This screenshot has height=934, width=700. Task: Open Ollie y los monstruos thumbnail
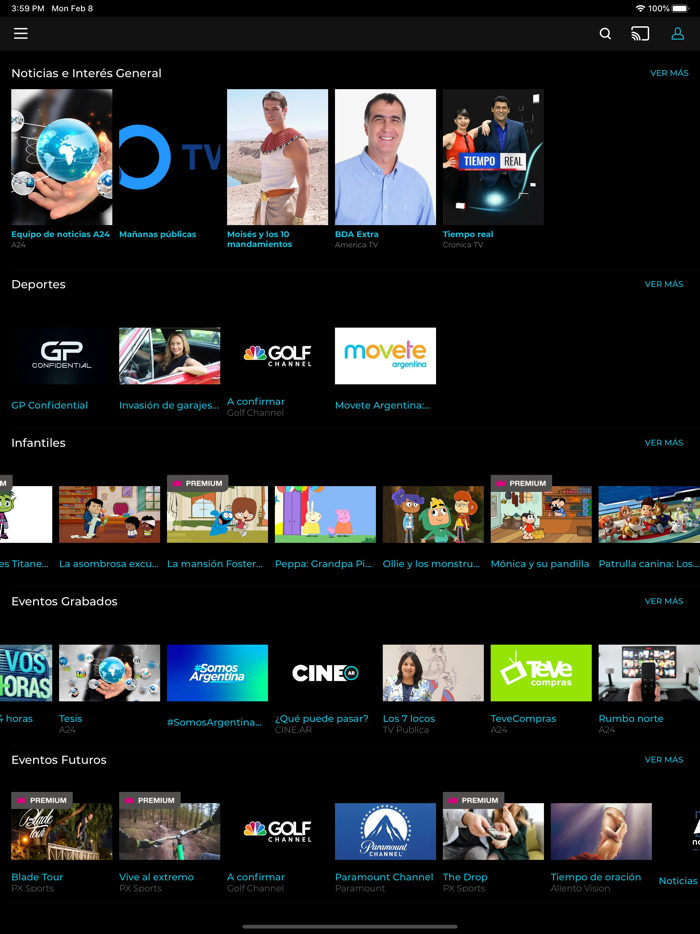click(x=433, y=514)
